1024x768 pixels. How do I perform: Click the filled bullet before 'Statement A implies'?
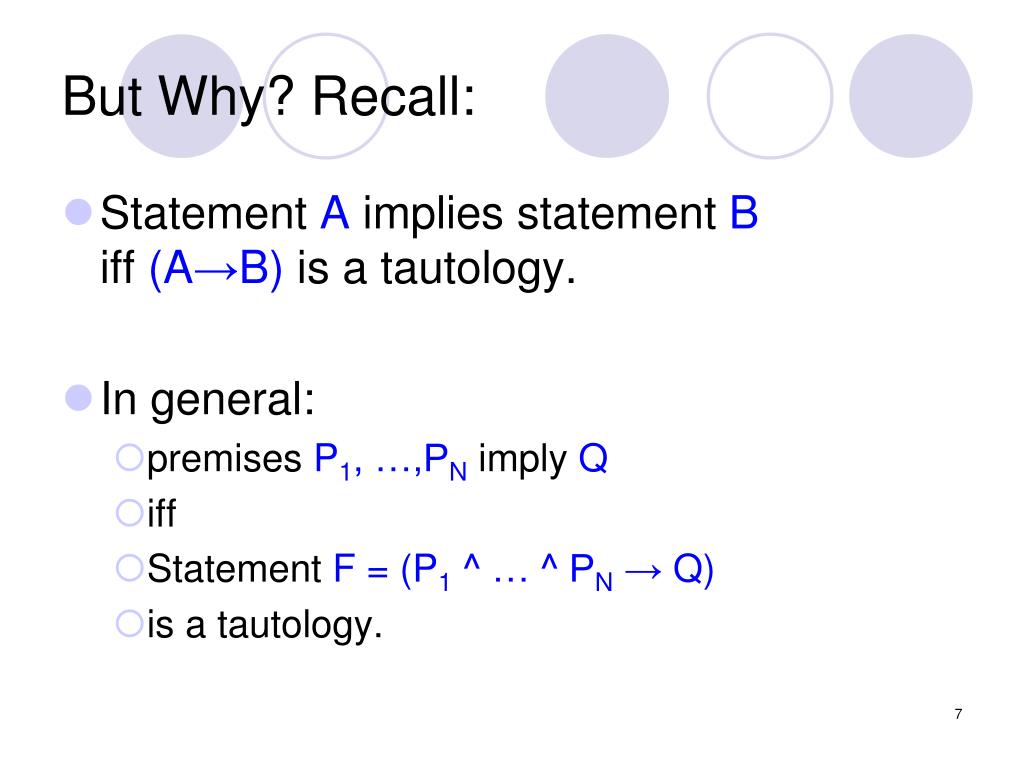[x=78, y=212]
